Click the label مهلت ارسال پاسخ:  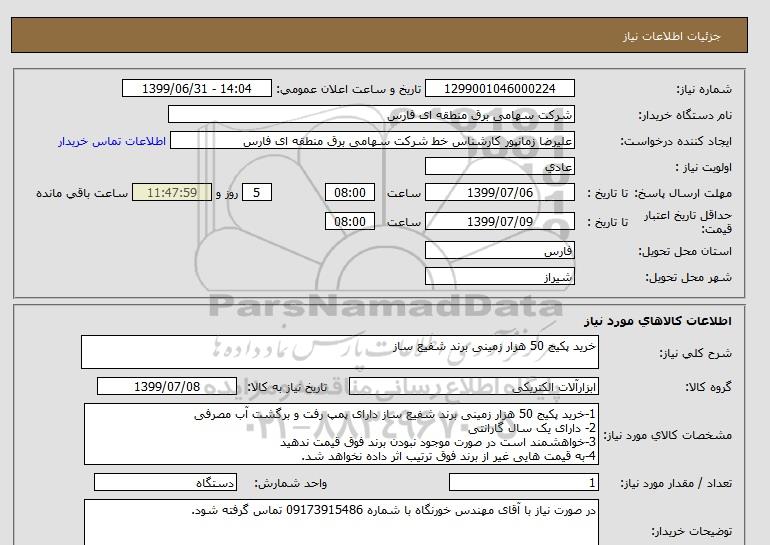pyautogui.click(x=683, y=193)
